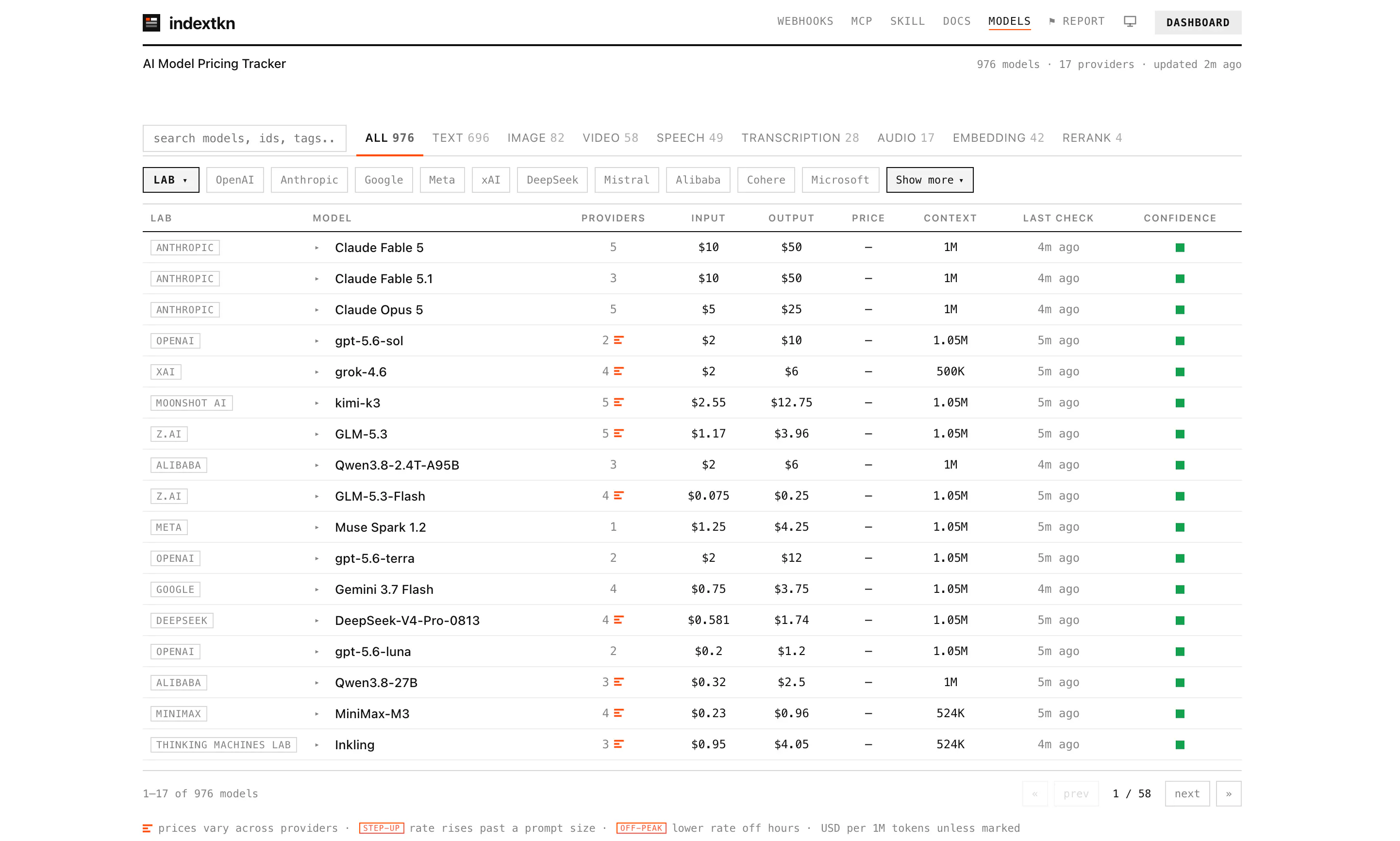The image size is (1400, 841).
Task: Sort by the PROVIDERS column header
Action: 613,218
